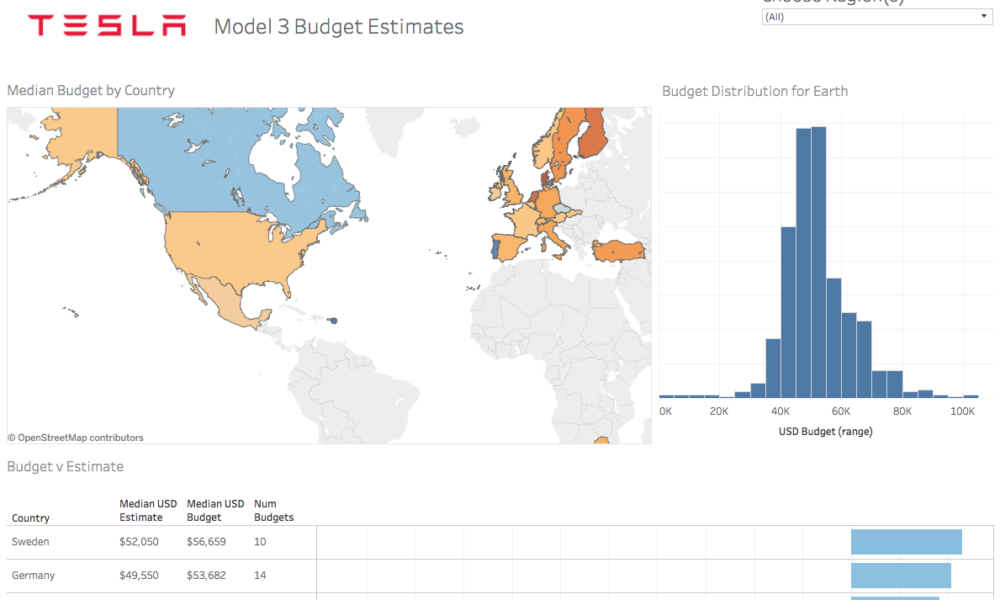The image size is (1000, 600).
Task: Select Portugal on the map
Action: point(494,247)
